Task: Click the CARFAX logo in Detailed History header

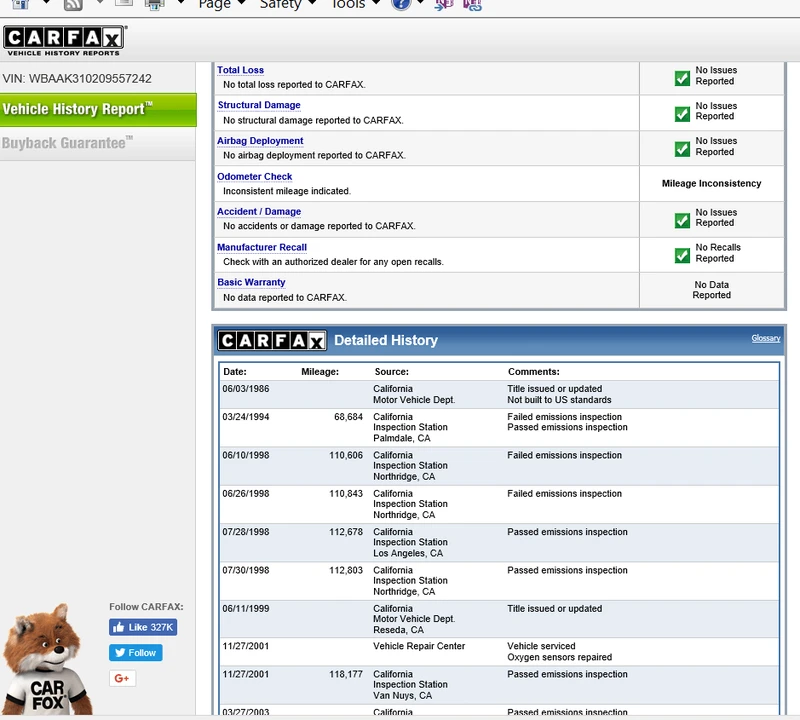Action: pyautogui.click(x=272, y=340)
